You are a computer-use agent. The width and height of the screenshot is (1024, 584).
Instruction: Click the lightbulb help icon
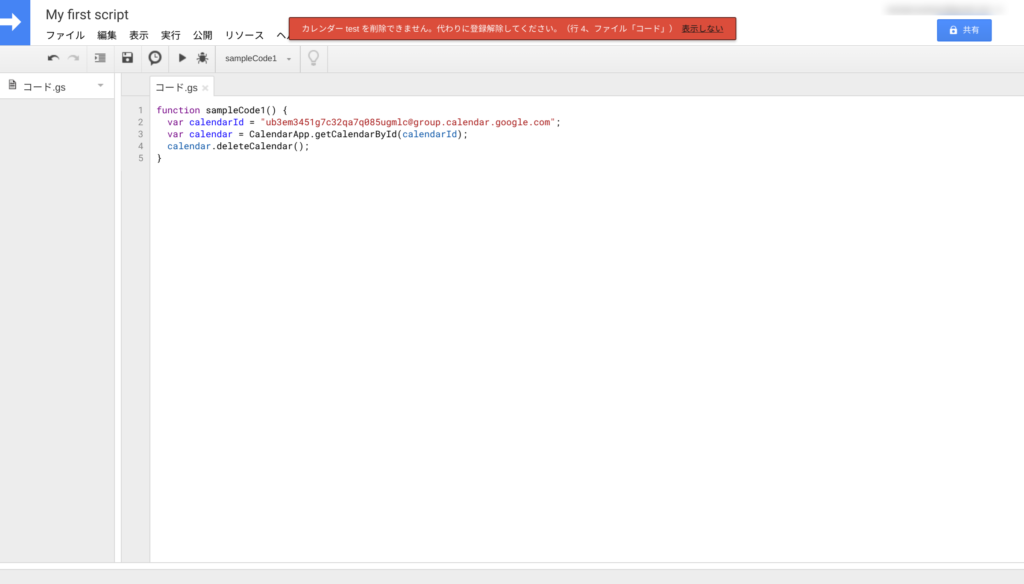(x=313, y=57)
